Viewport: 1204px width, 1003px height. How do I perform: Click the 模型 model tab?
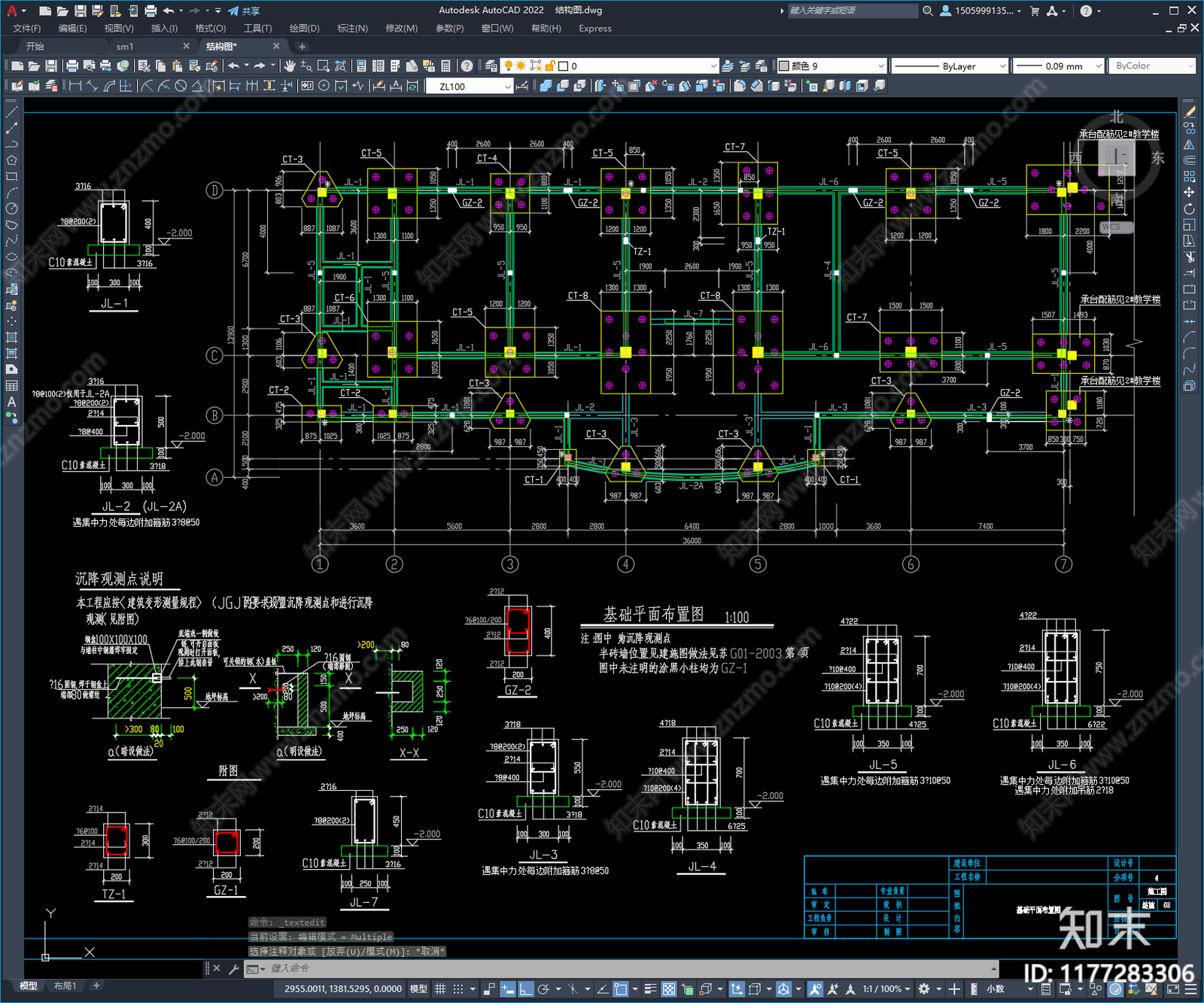tap(29, 986)
